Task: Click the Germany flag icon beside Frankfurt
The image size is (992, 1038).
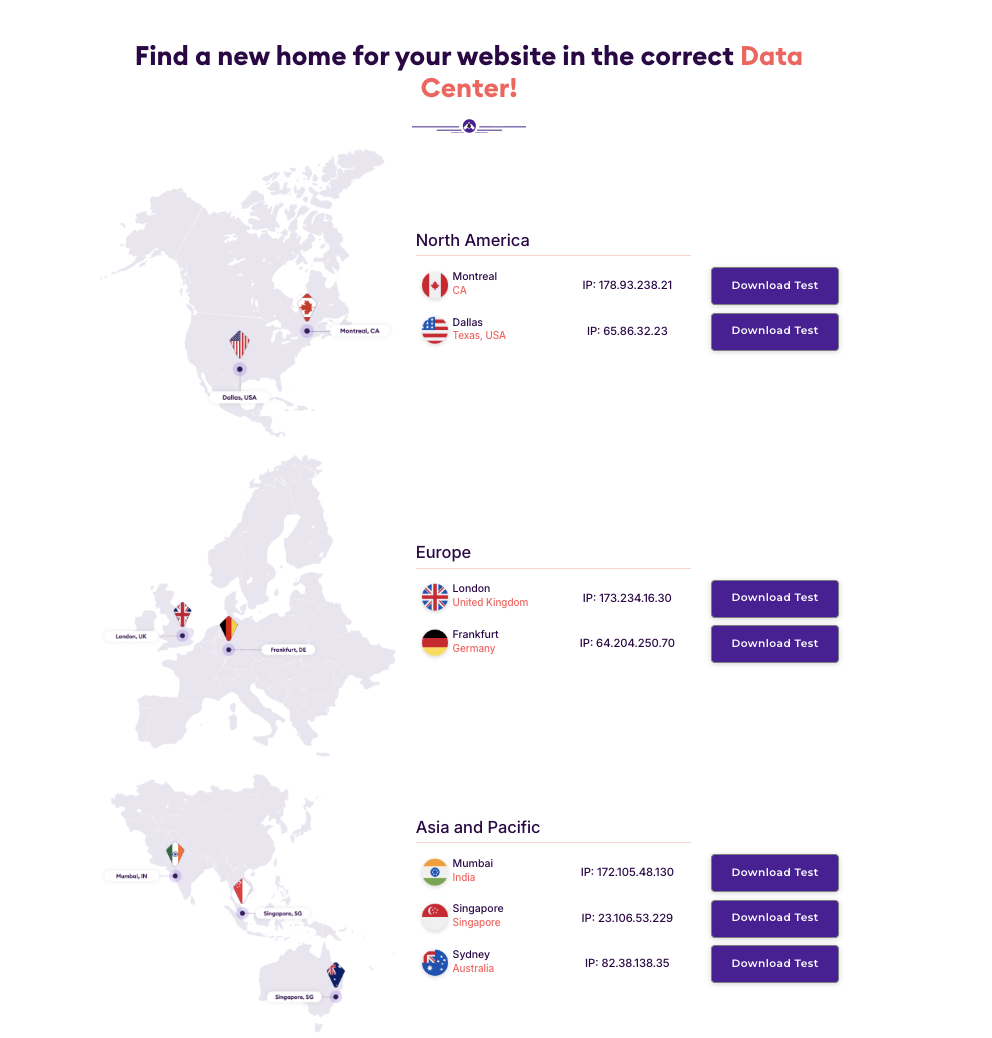Action: (435, 643)
